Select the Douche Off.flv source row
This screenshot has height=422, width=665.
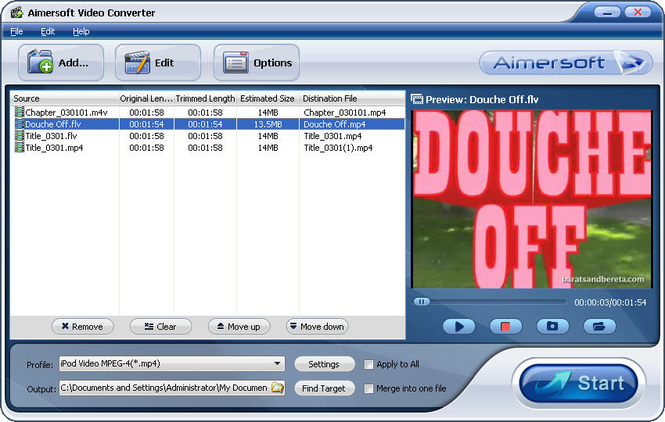[x=53, y=124]
